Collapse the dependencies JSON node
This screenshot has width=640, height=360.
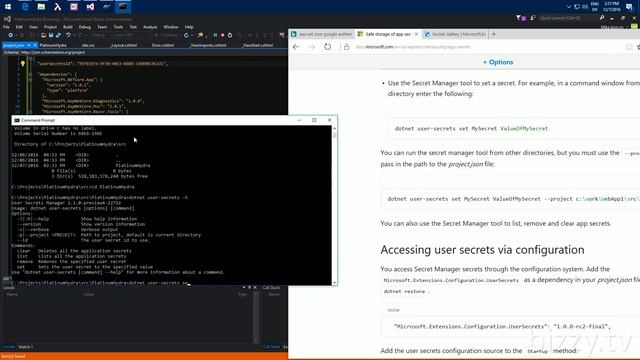[x=30, y=74]
